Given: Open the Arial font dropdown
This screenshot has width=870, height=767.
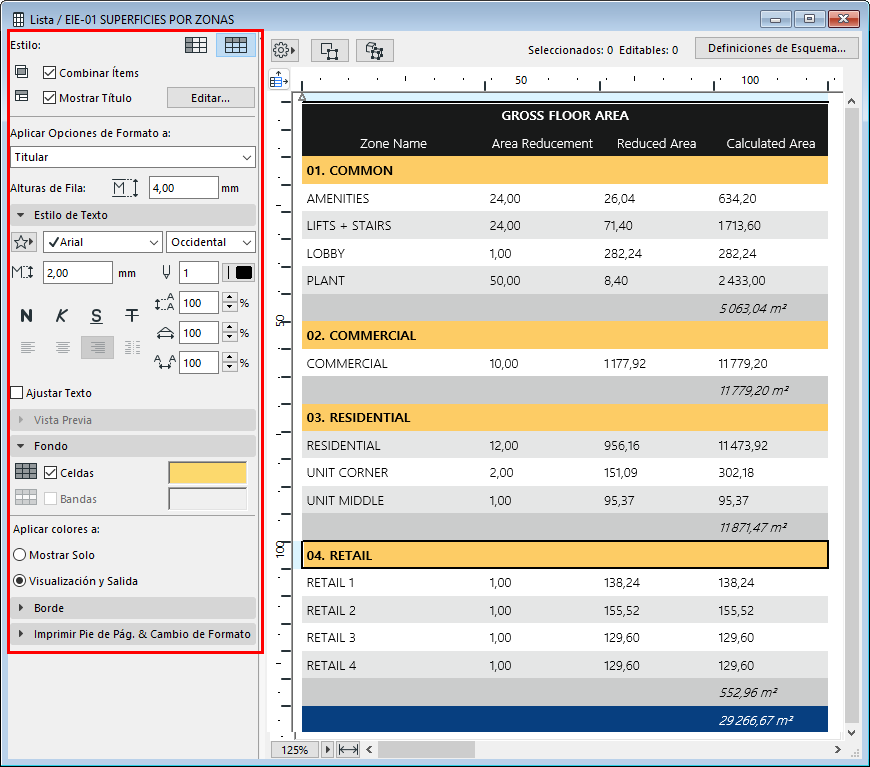Looking at the screenshot, I should 102,242.
